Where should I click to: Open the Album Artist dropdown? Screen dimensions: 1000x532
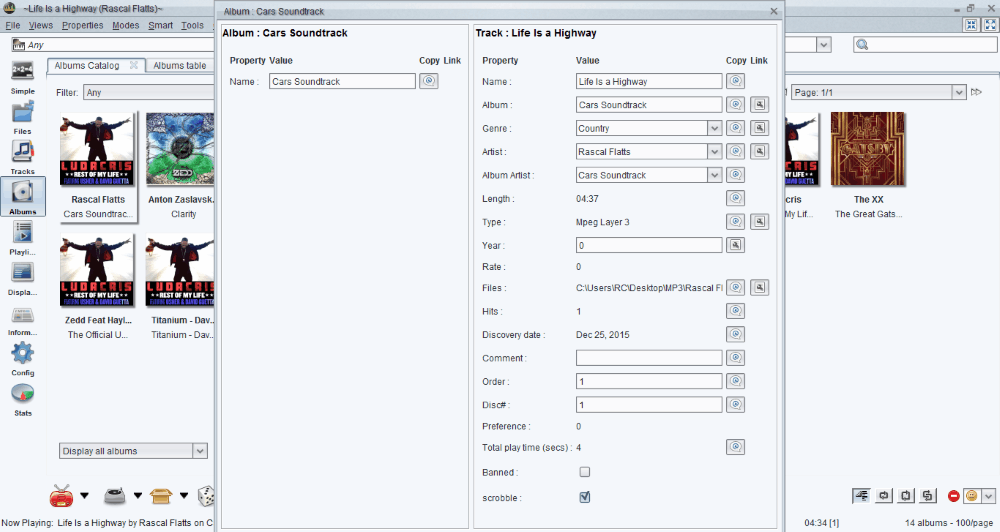pos(714,175)
